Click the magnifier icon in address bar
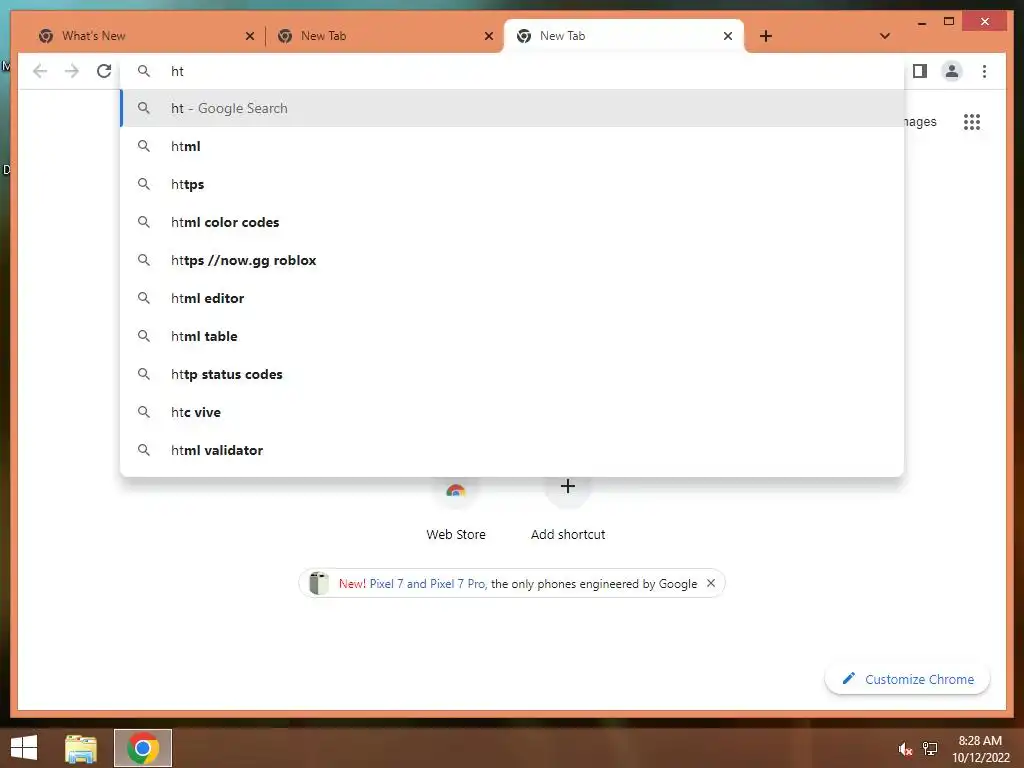Viewport: 1024px width, 768px height. click(144, 71)
